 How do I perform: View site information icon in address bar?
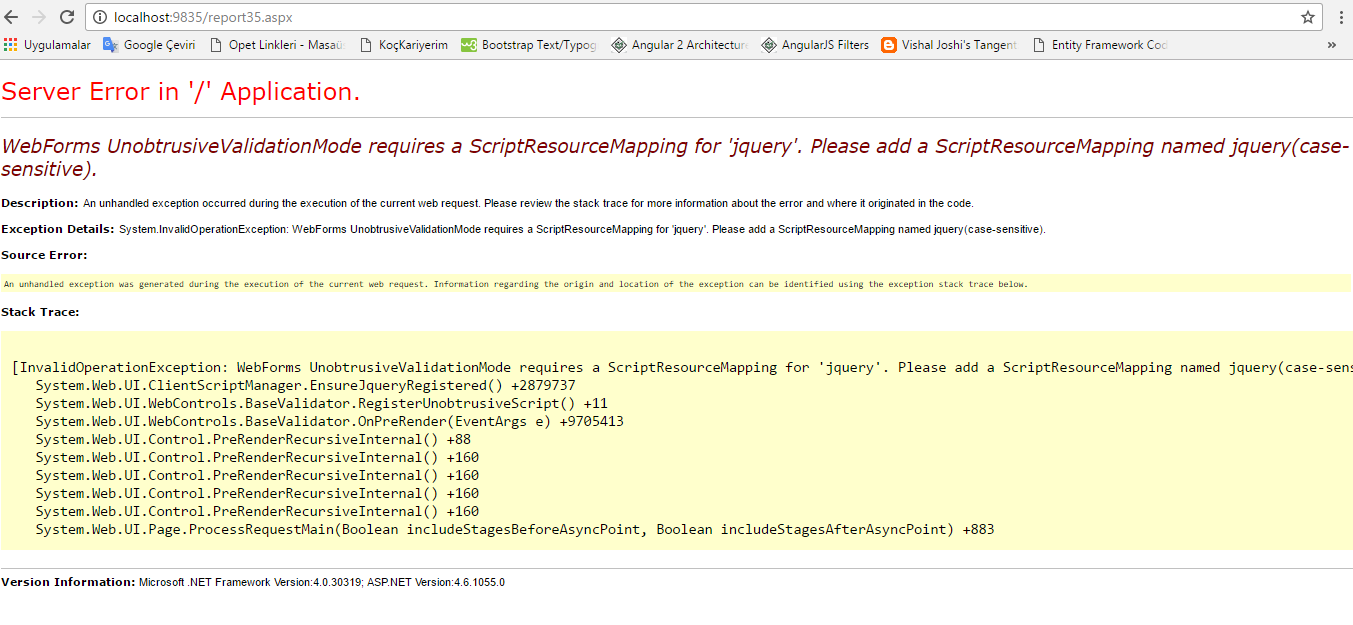click(x=99, y=17)
